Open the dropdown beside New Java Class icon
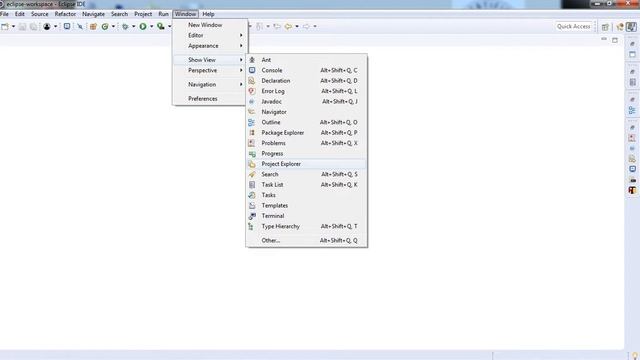Viewport: 640px width, 360px height. (x=113, y=27)
